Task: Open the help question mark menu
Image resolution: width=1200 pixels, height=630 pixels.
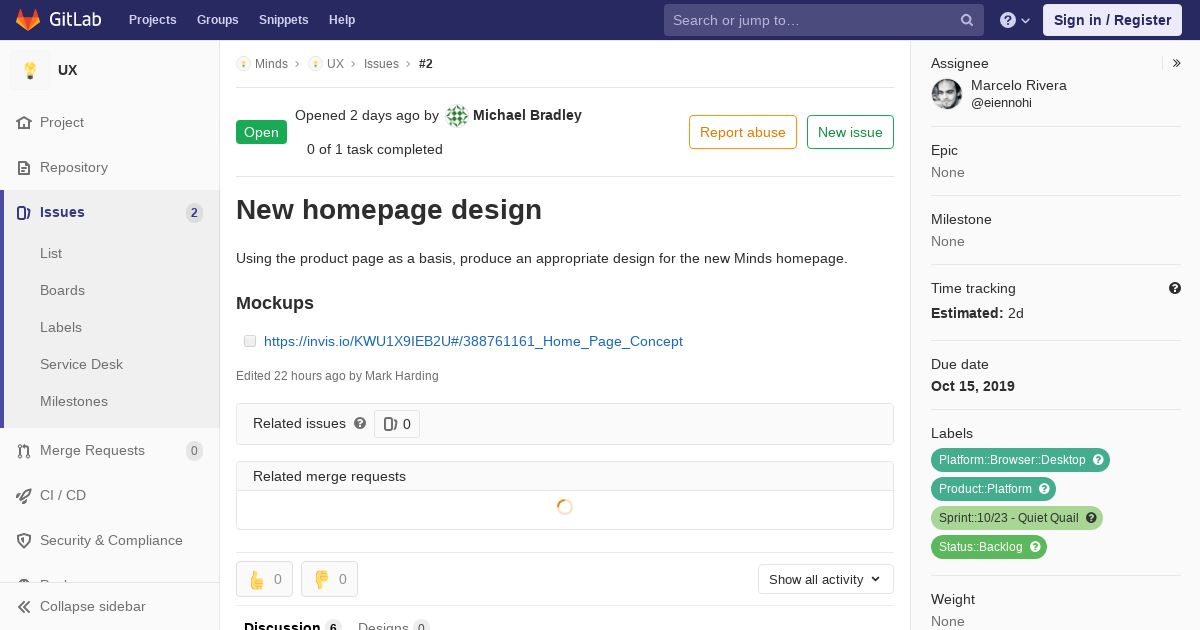Action: [x=1015, y=20]
